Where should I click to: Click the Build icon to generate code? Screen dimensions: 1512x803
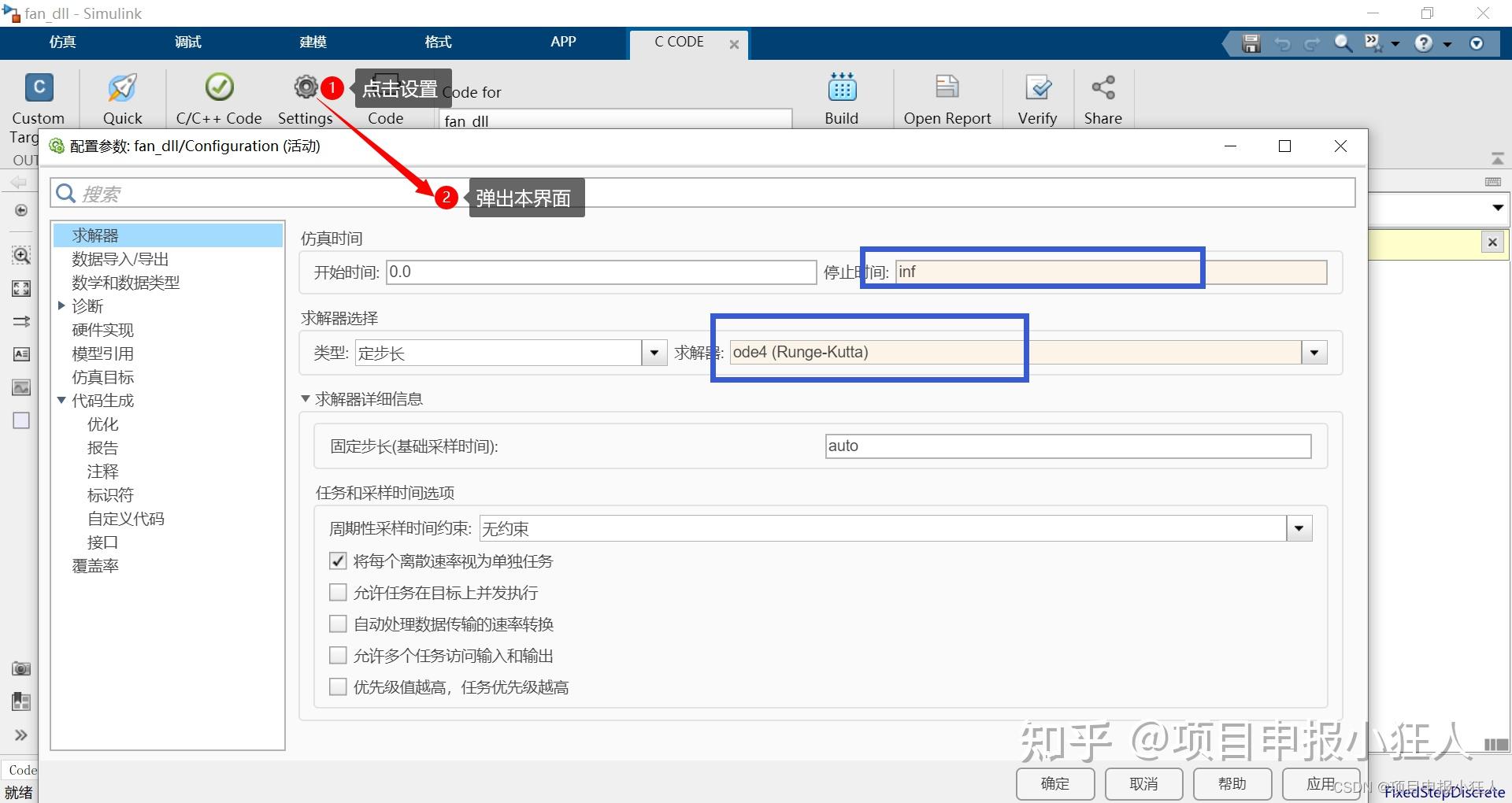click(x=841, y=87)
